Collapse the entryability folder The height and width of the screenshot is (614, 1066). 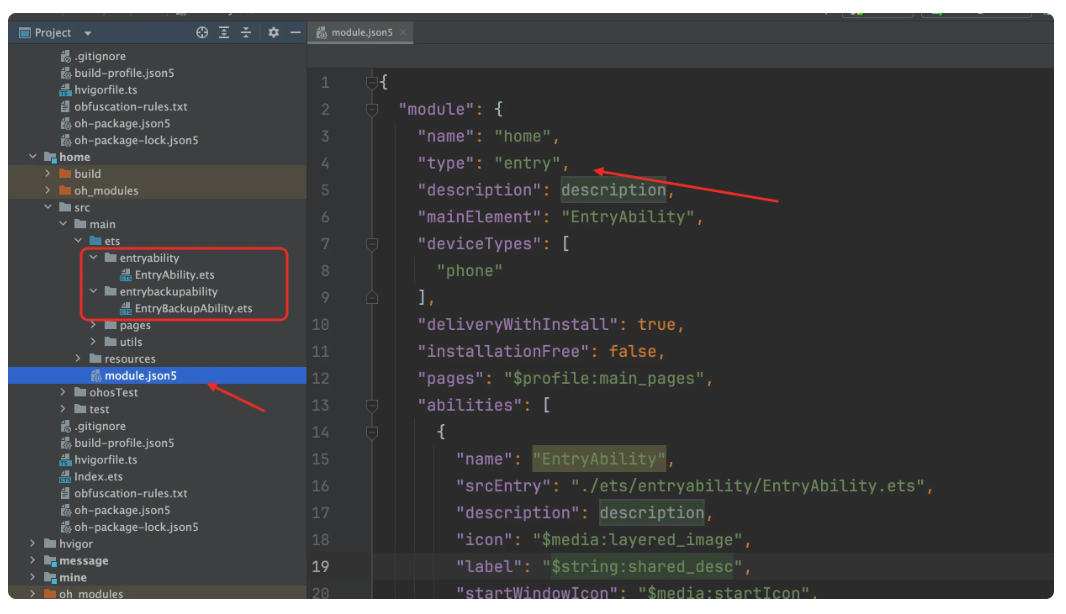pyautogui.click(x=94, y=258)
